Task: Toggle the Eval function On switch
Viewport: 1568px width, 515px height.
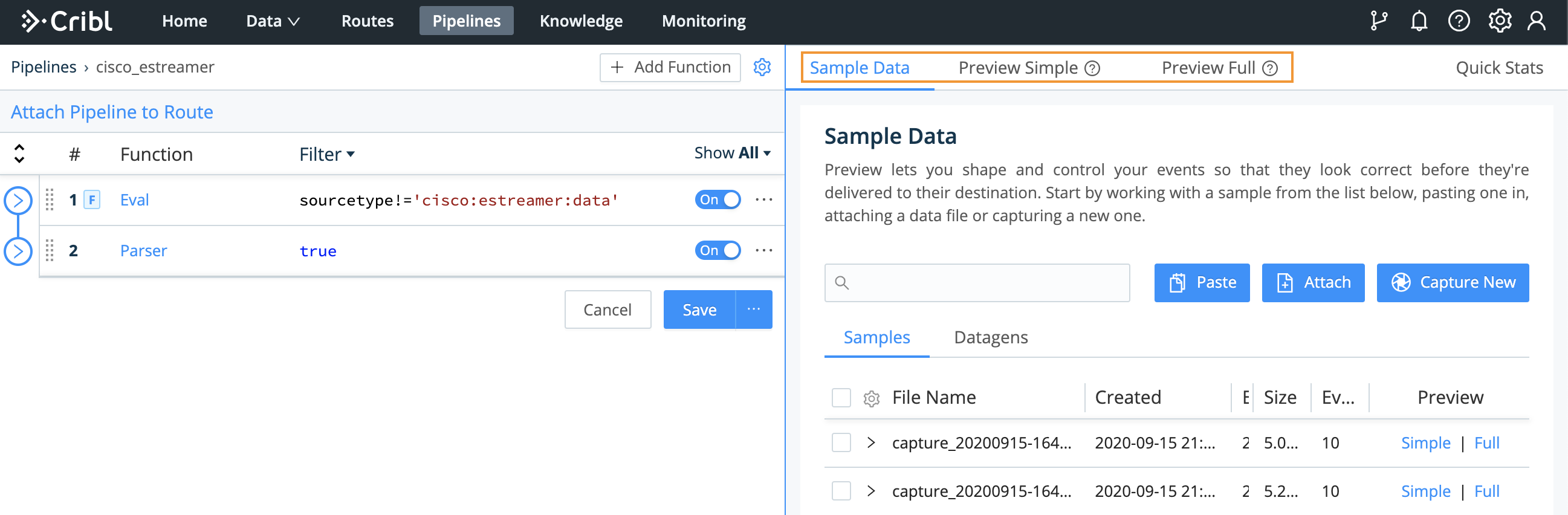Action: pos(718,199)
